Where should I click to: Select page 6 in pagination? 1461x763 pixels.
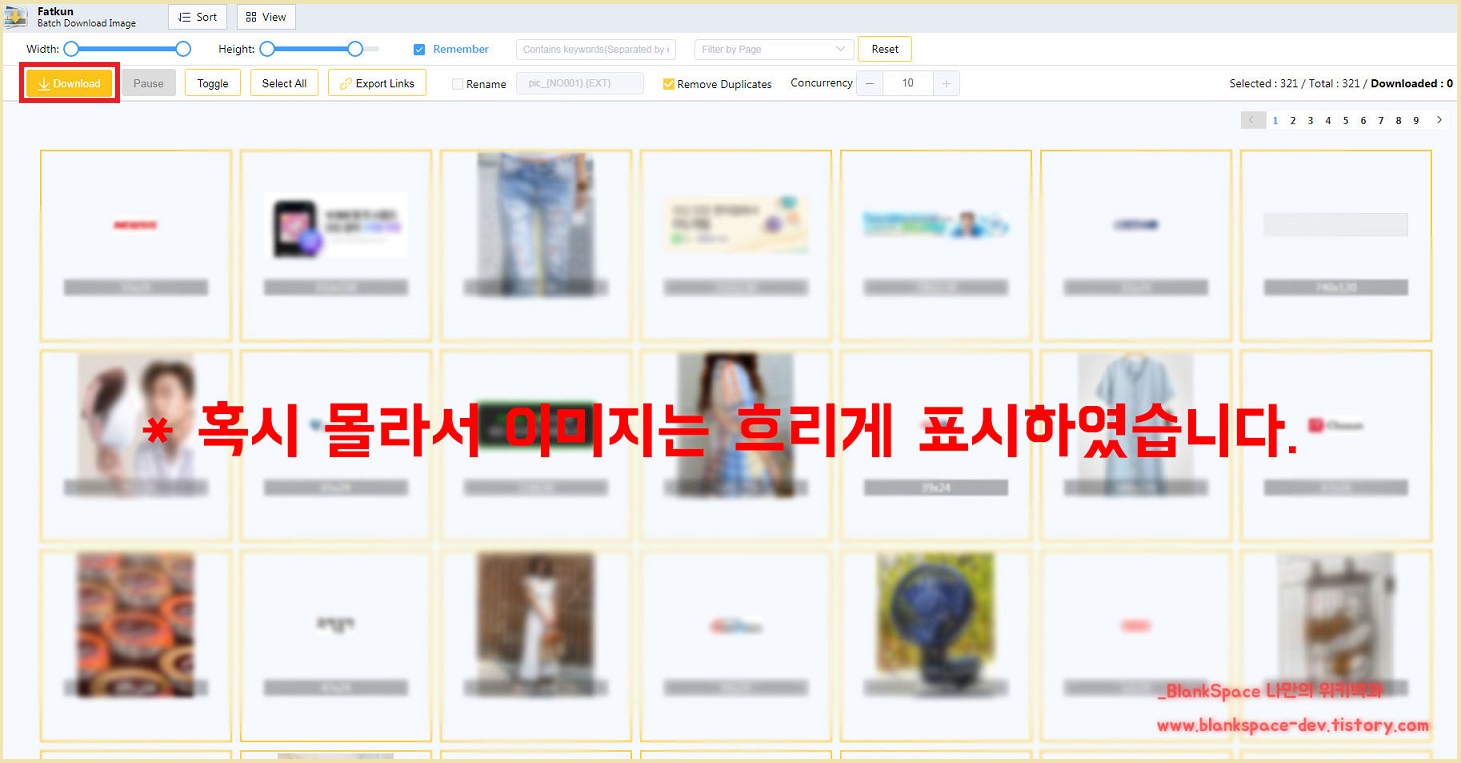pos(1363,120)
